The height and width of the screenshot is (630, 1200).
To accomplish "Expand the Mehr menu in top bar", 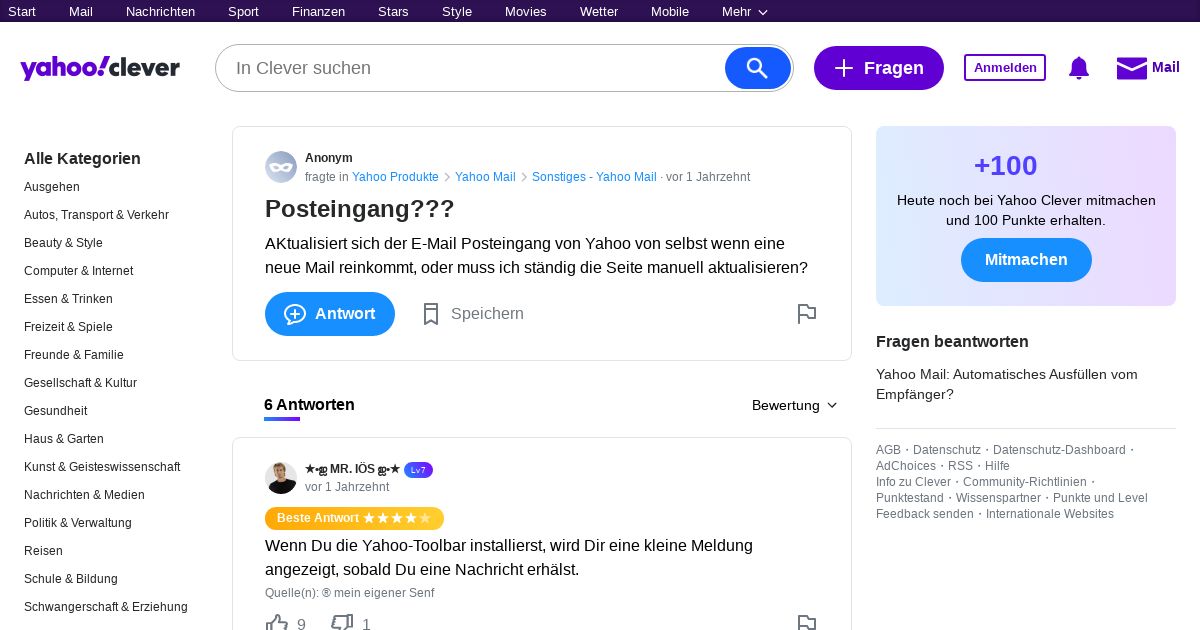I will click(x=745, y=12).
